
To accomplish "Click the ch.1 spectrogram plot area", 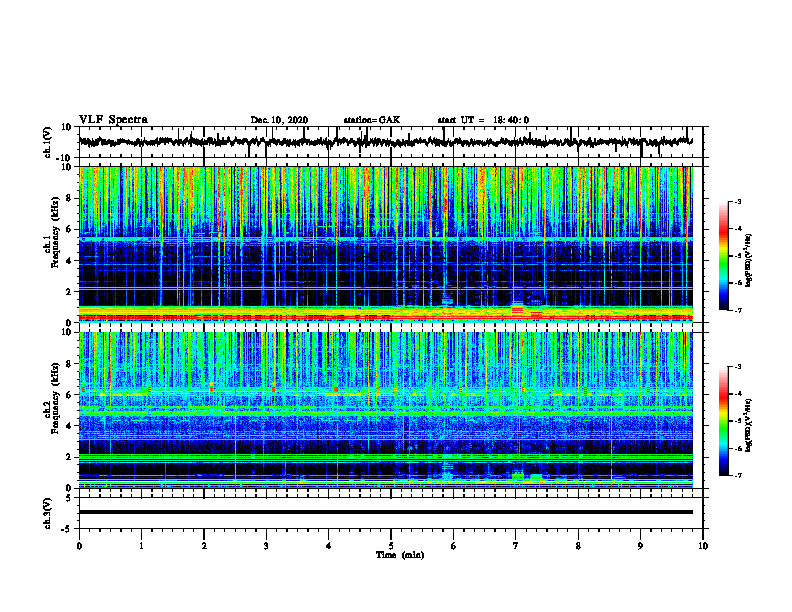I will pyautogui.click(x=386, y=244).
